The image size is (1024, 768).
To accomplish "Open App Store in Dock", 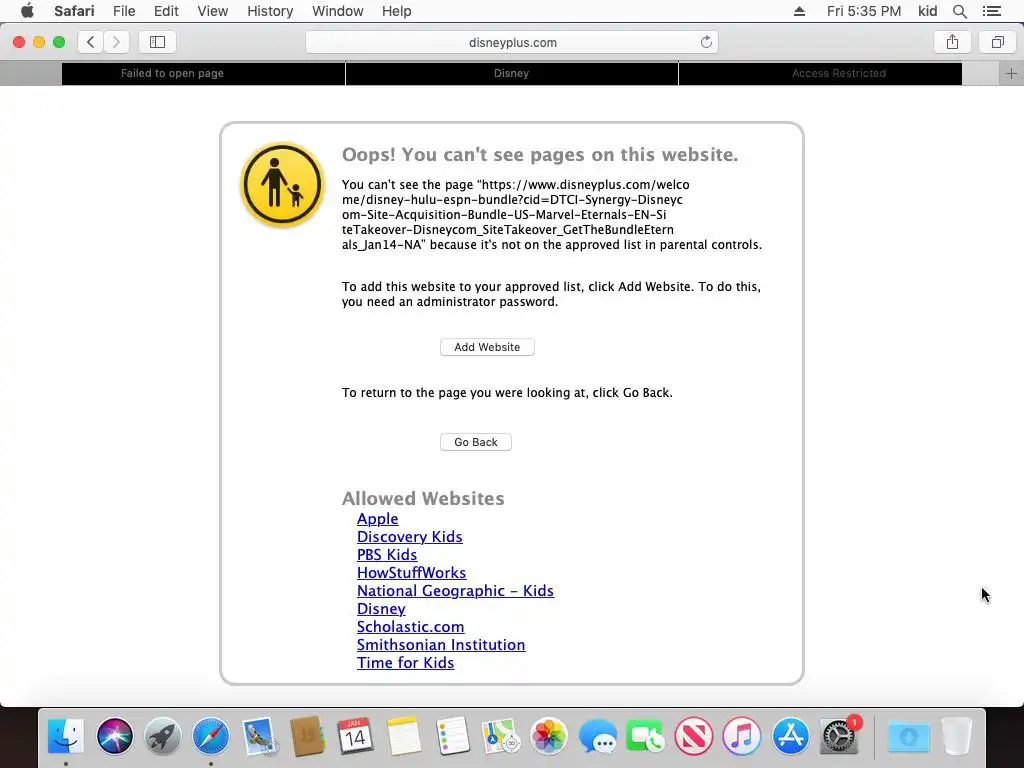I will click(790, 736).
